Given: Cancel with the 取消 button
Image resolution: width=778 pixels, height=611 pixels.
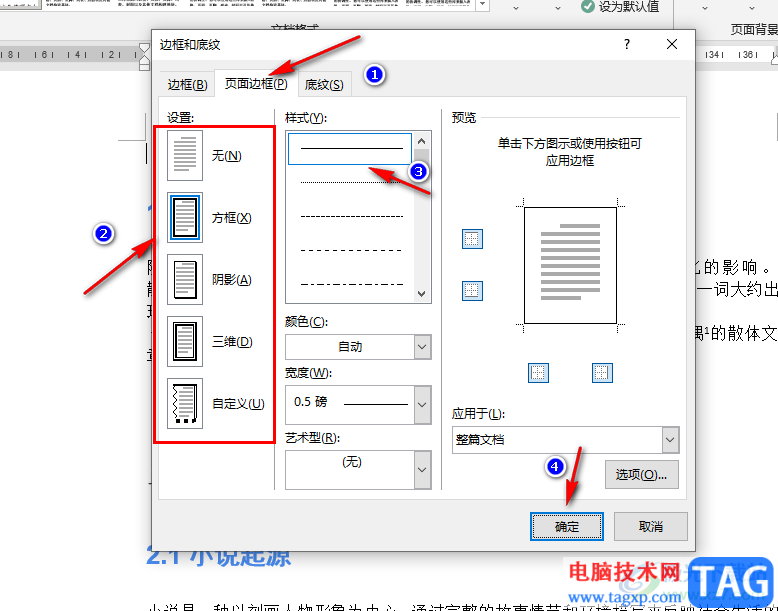Looking at the screenshot, I should point(650,527).
